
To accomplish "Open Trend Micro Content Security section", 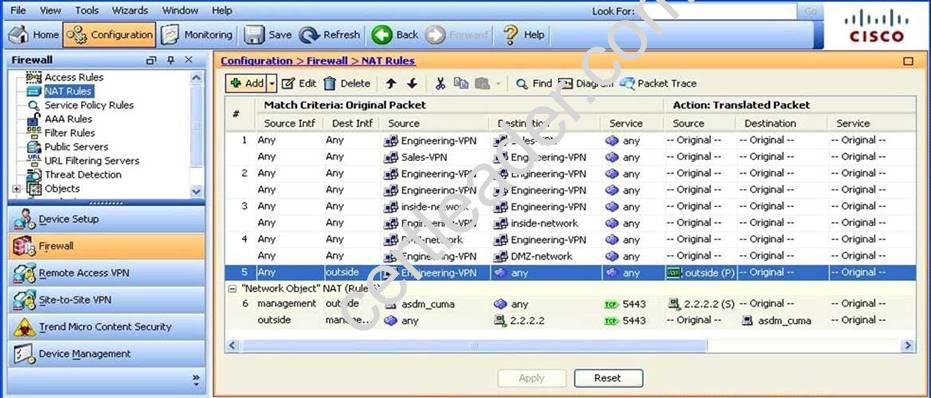I will click(106, 327).
